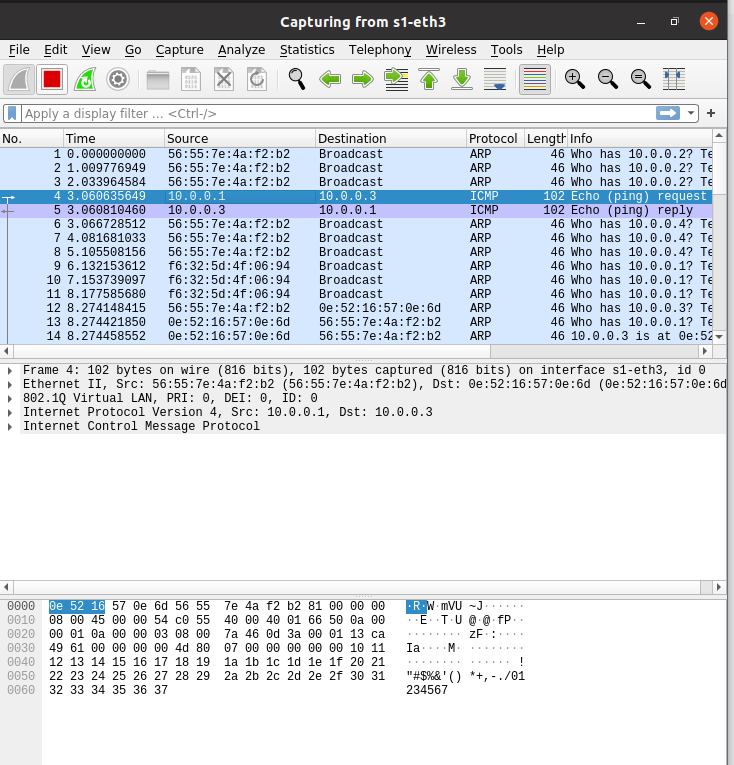Open the Wireless menu

pyautogui.click(x=451, y=50)
